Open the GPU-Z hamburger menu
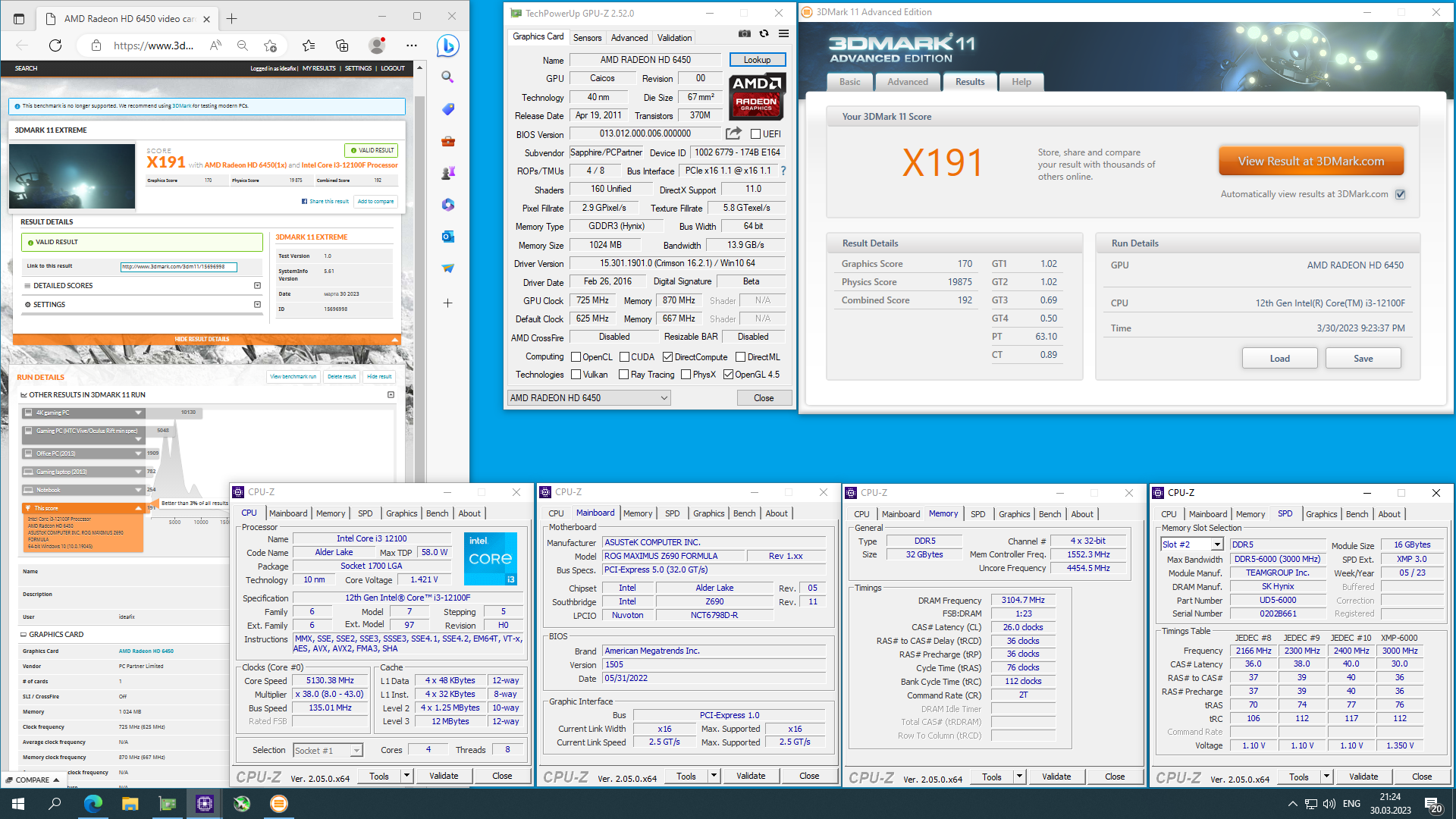 coord(783,33)
